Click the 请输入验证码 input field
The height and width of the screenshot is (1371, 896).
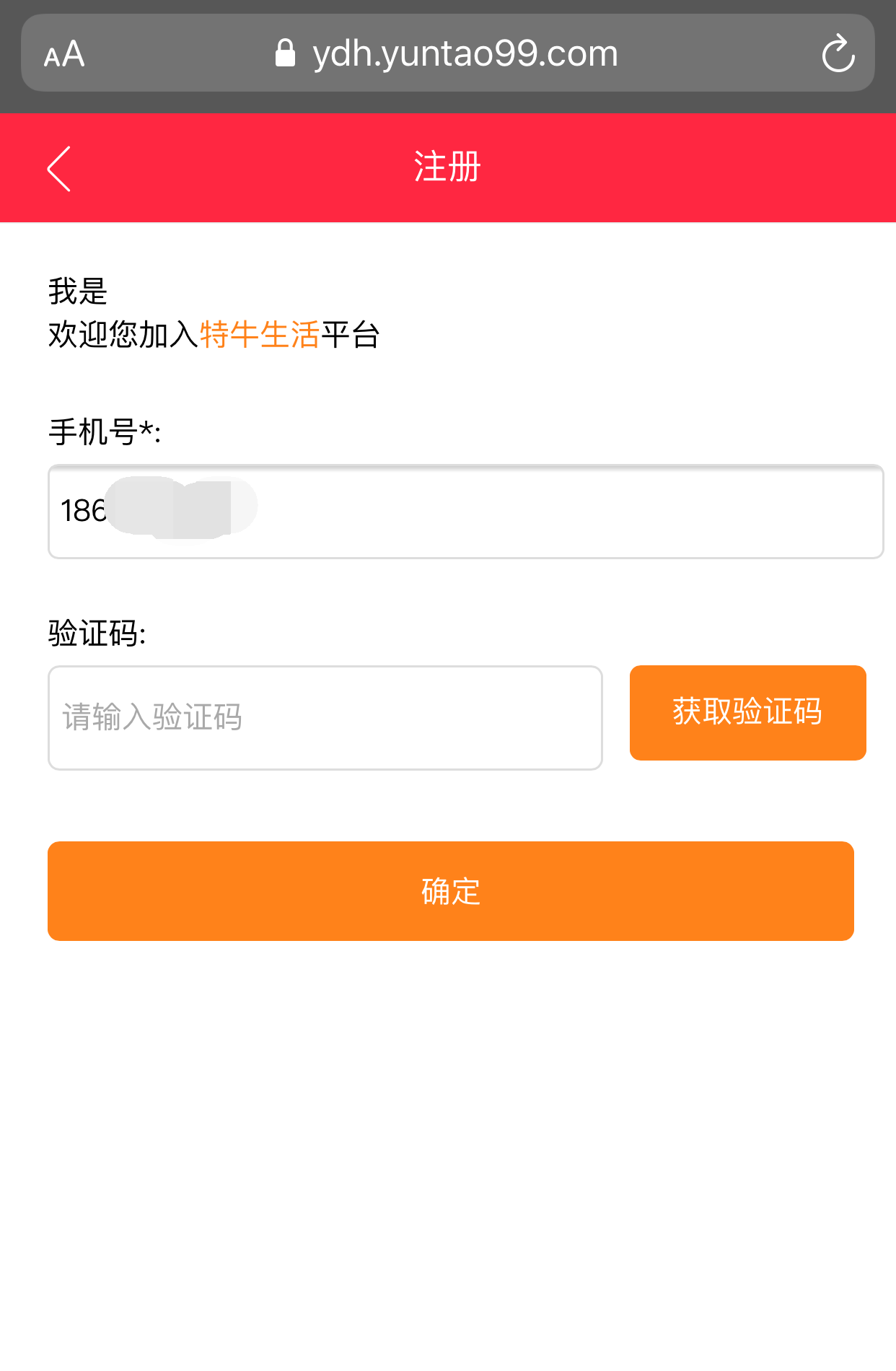click(325, 718)
